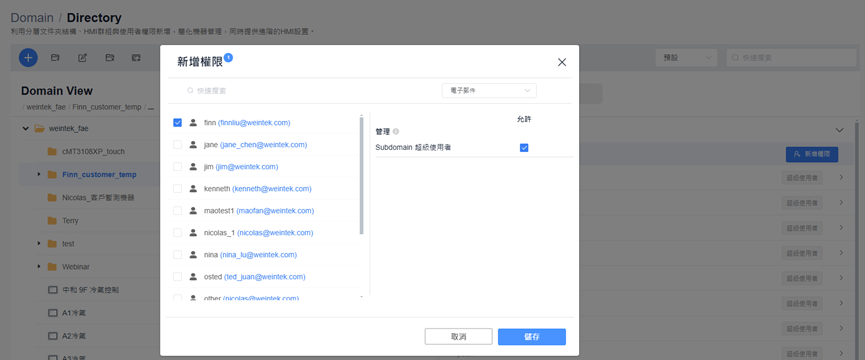Click the user list vertical scrollbar

tap(361, 175)
